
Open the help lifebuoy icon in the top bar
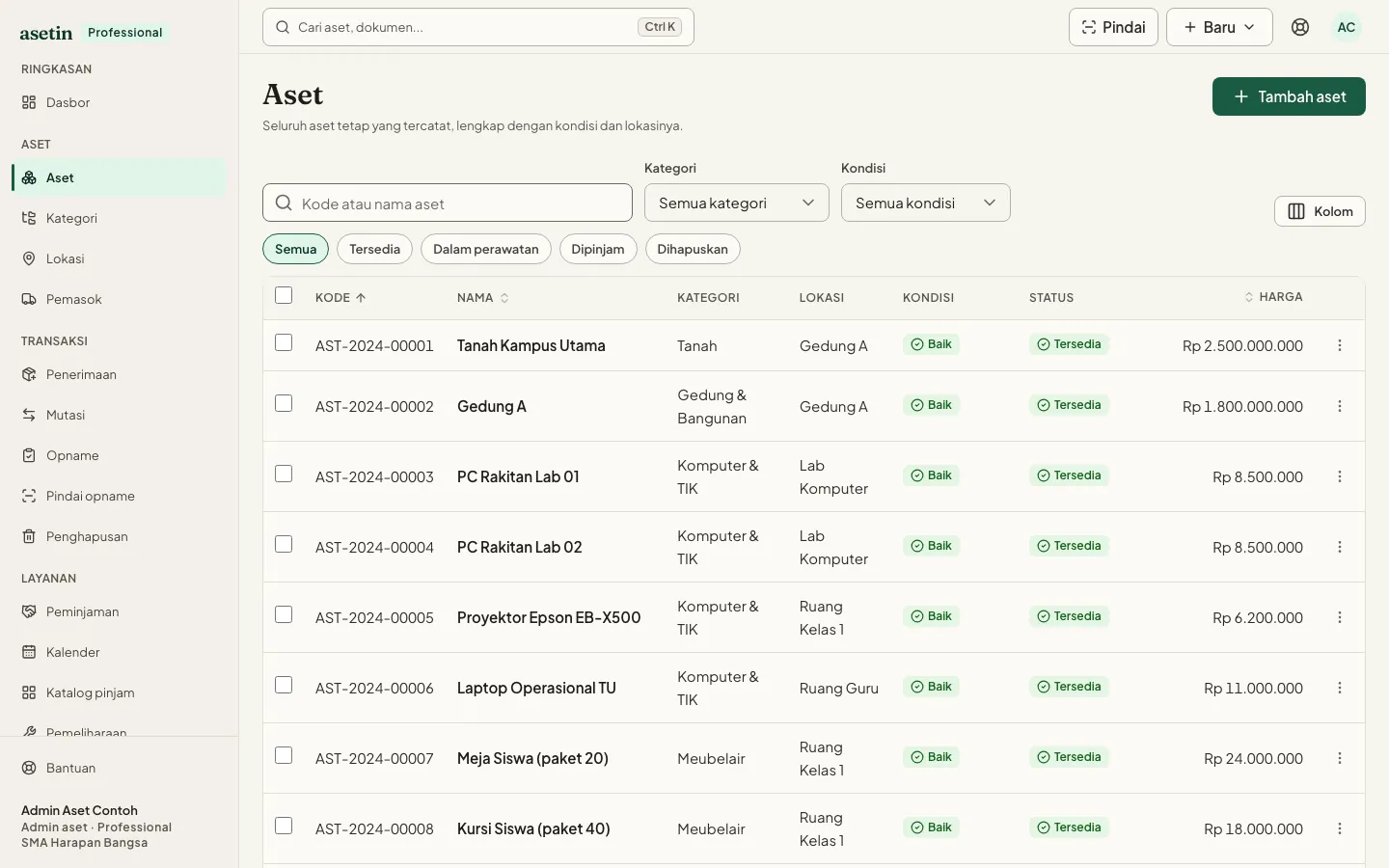click(x=1300, y=27)
